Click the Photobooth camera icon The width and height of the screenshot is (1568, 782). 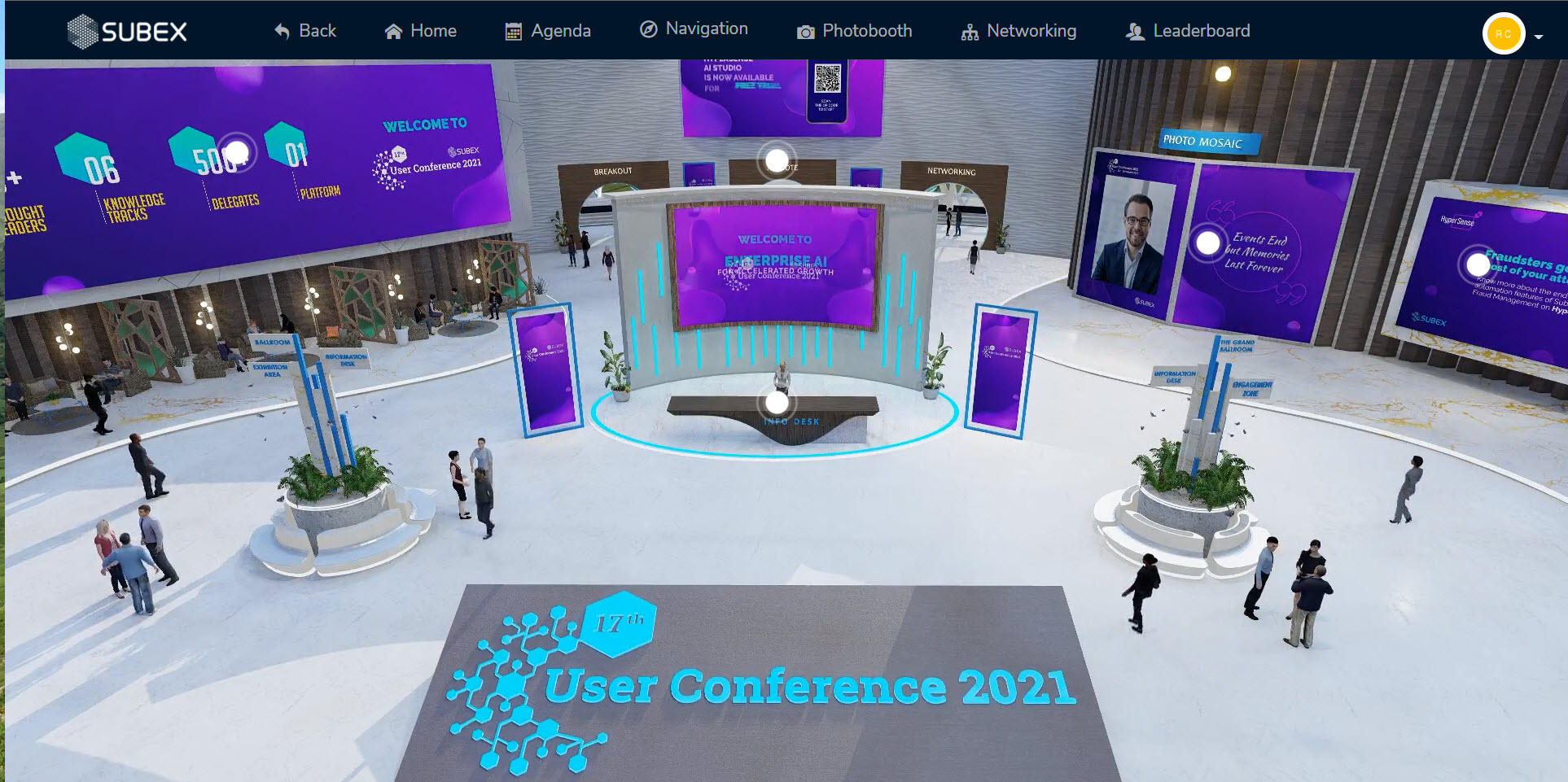tap(805, 32)
